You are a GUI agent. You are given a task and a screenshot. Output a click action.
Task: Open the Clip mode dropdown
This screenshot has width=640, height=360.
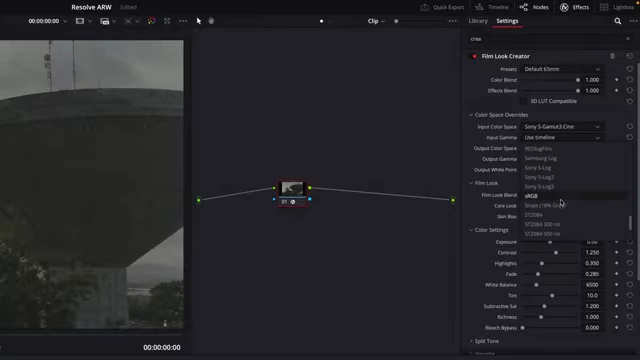376,21
